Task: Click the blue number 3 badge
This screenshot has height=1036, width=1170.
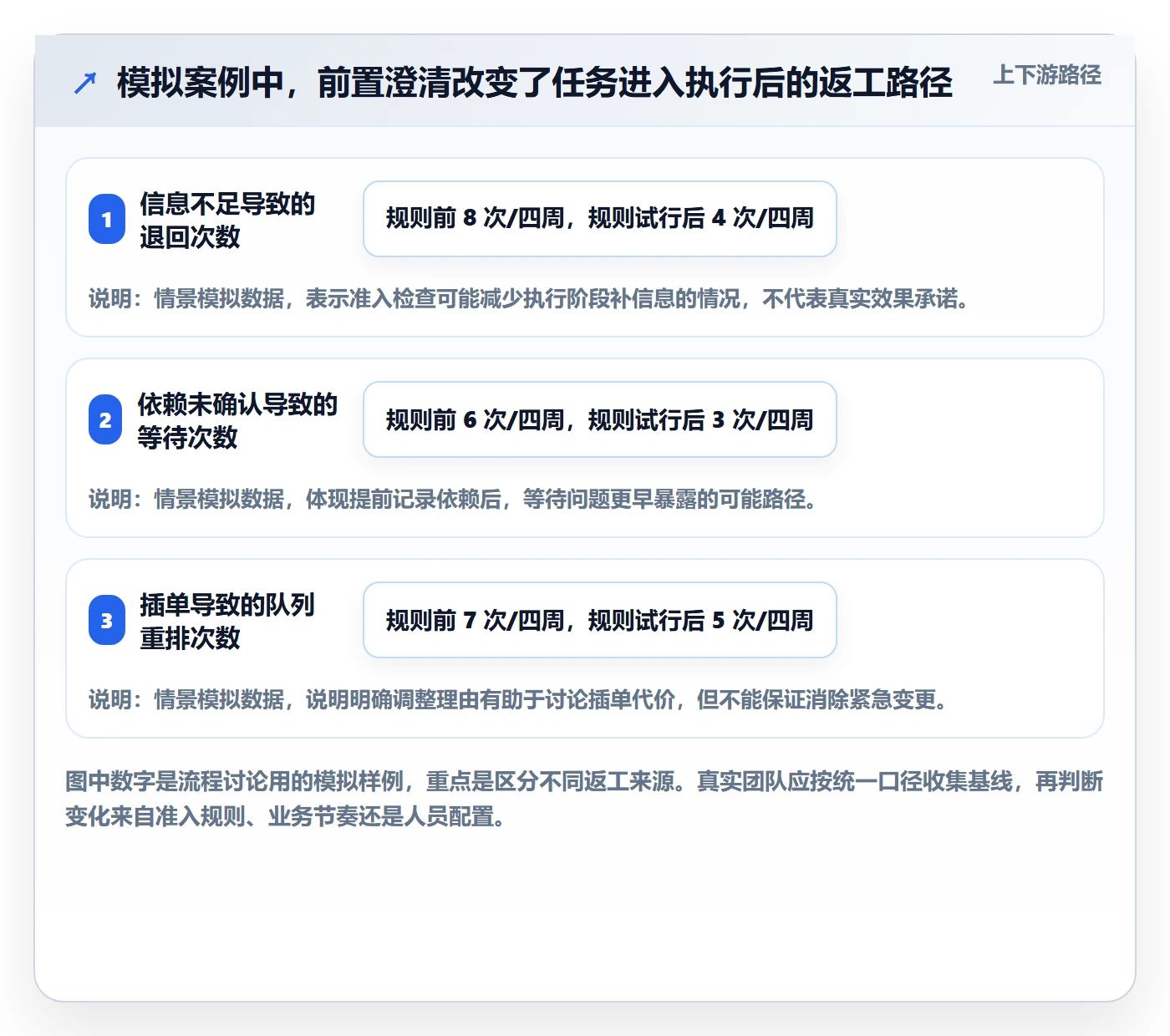Action: point(107,620)
